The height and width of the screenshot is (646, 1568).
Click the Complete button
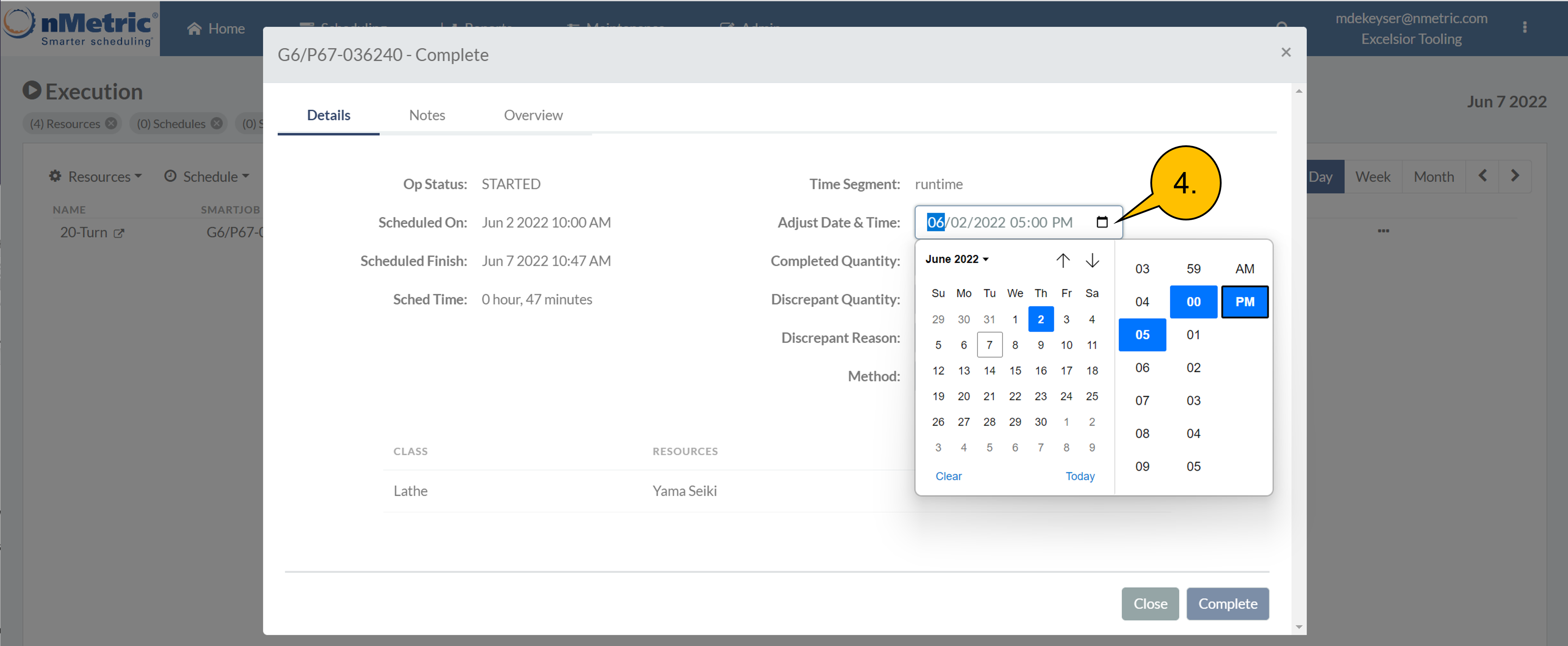(1227, 603)
